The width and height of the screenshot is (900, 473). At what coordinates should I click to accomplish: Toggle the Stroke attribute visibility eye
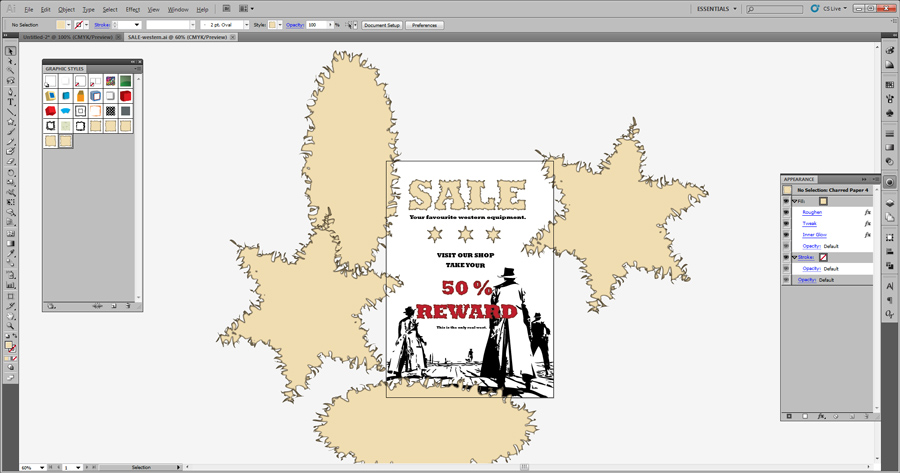tap(786, 257)
